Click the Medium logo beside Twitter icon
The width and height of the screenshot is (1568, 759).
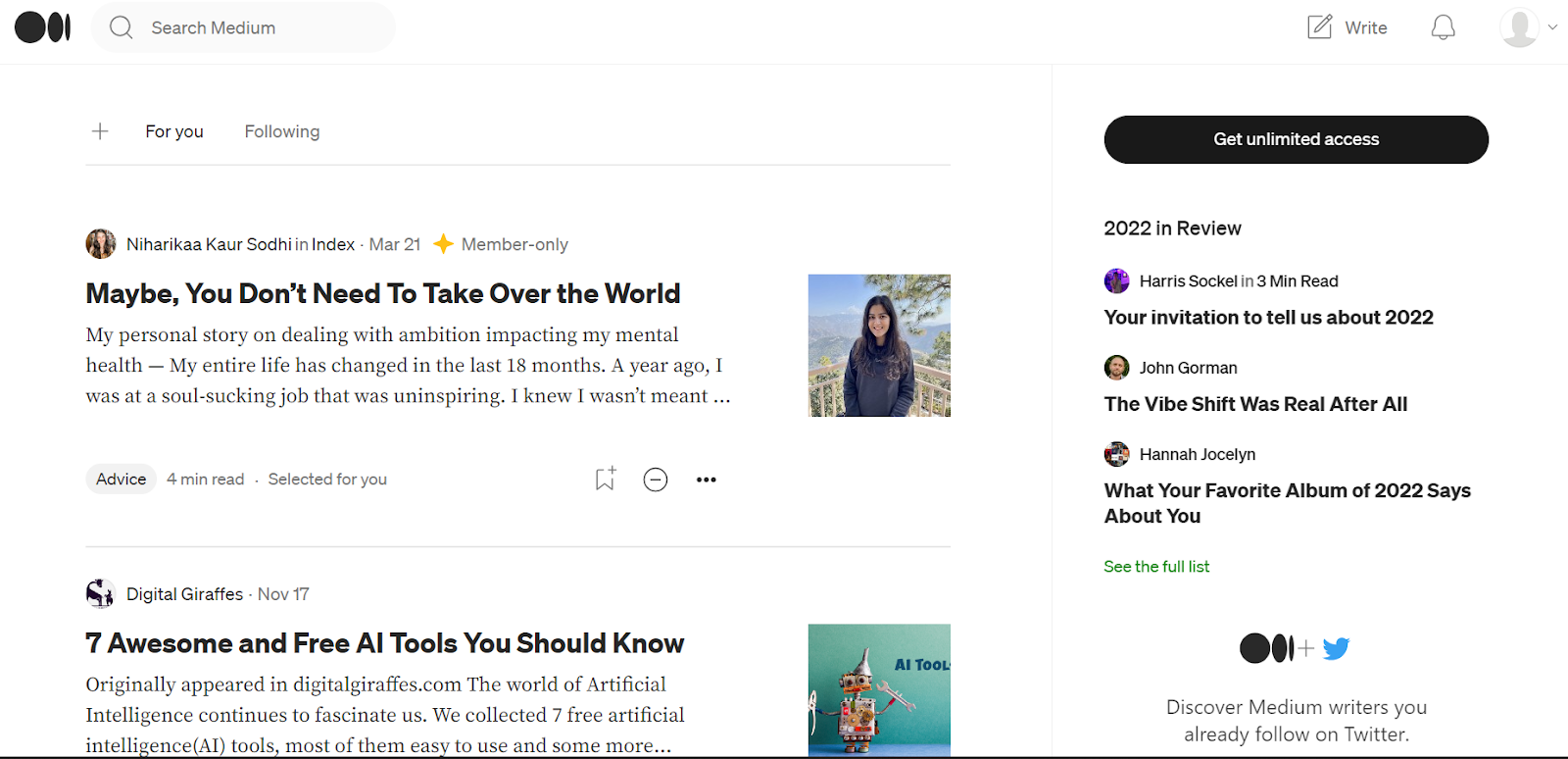(1267, 648)
